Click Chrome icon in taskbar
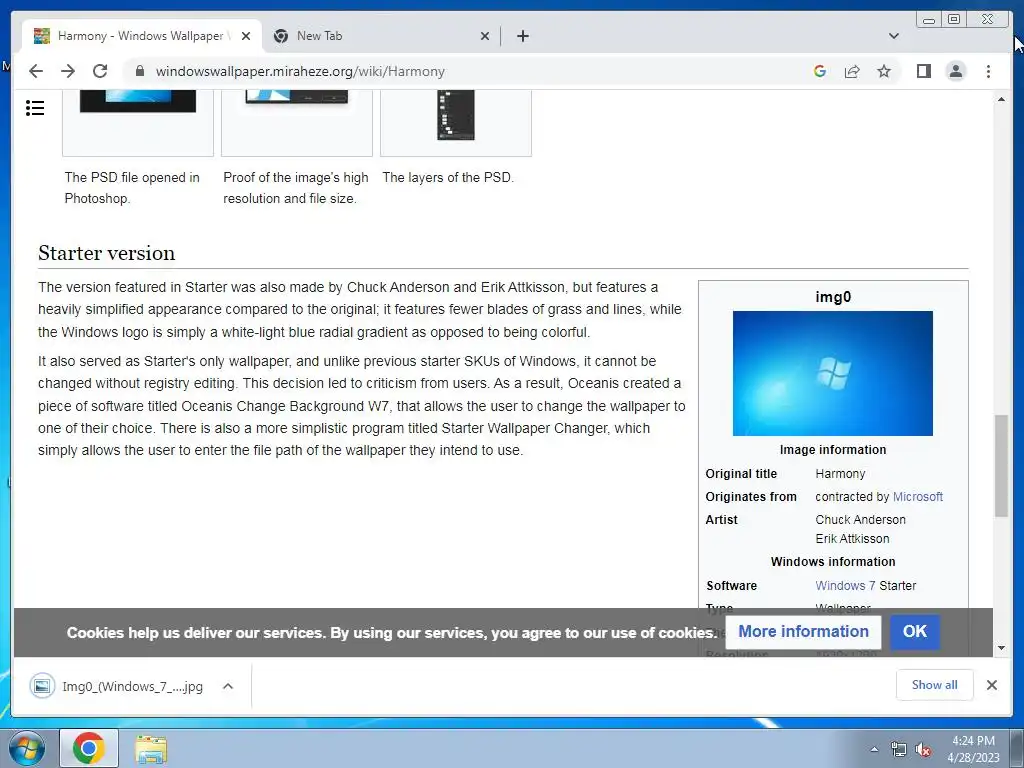 pos(89,748)
